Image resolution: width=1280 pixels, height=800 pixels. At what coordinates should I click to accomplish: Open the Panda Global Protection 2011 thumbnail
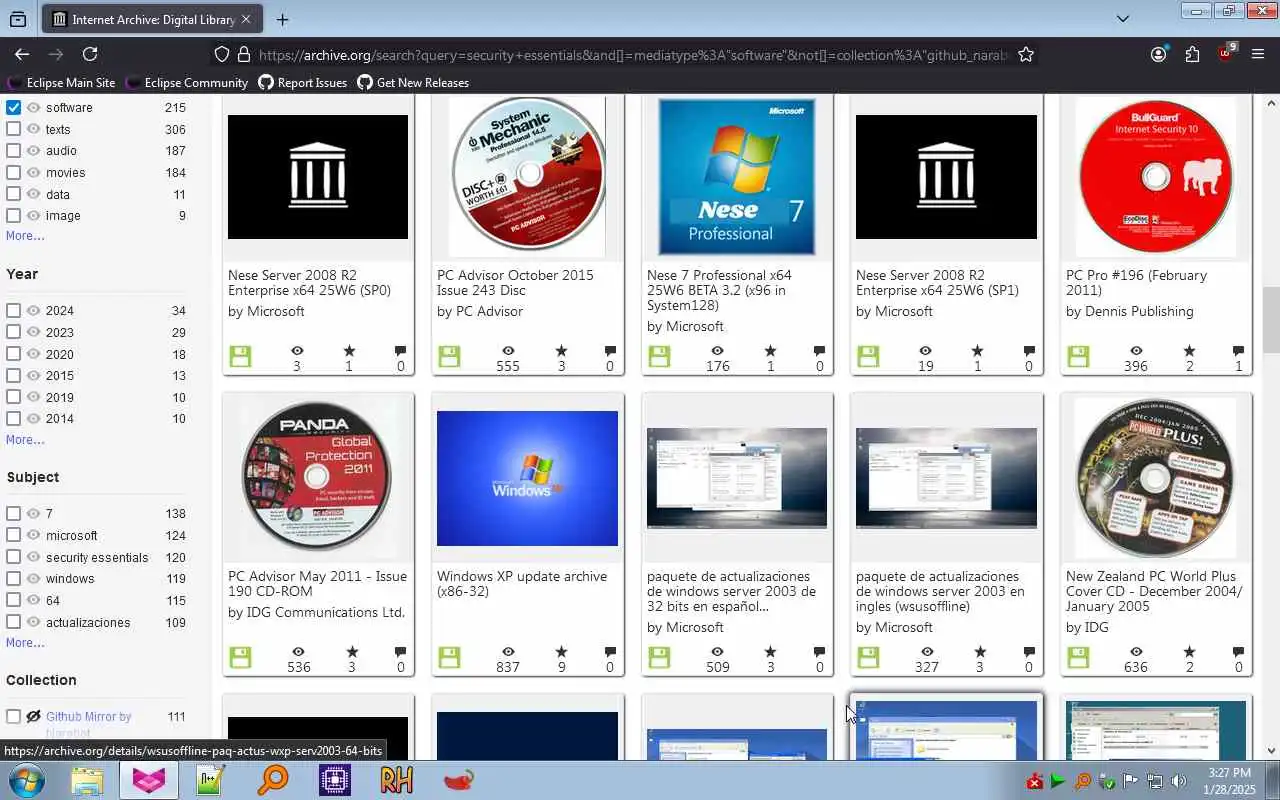pos(318,478)
